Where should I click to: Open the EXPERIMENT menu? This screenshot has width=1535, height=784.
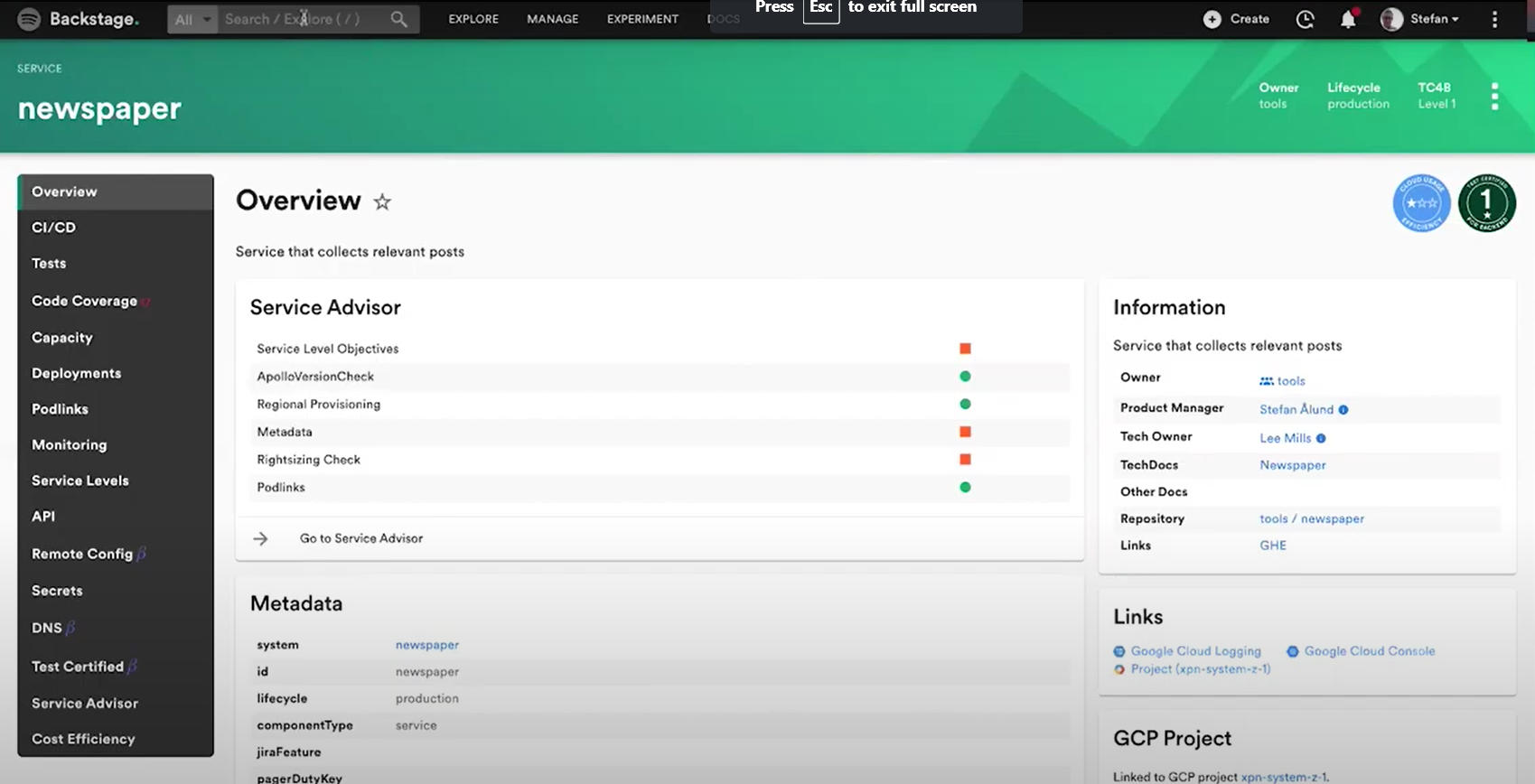click(642, 19)
